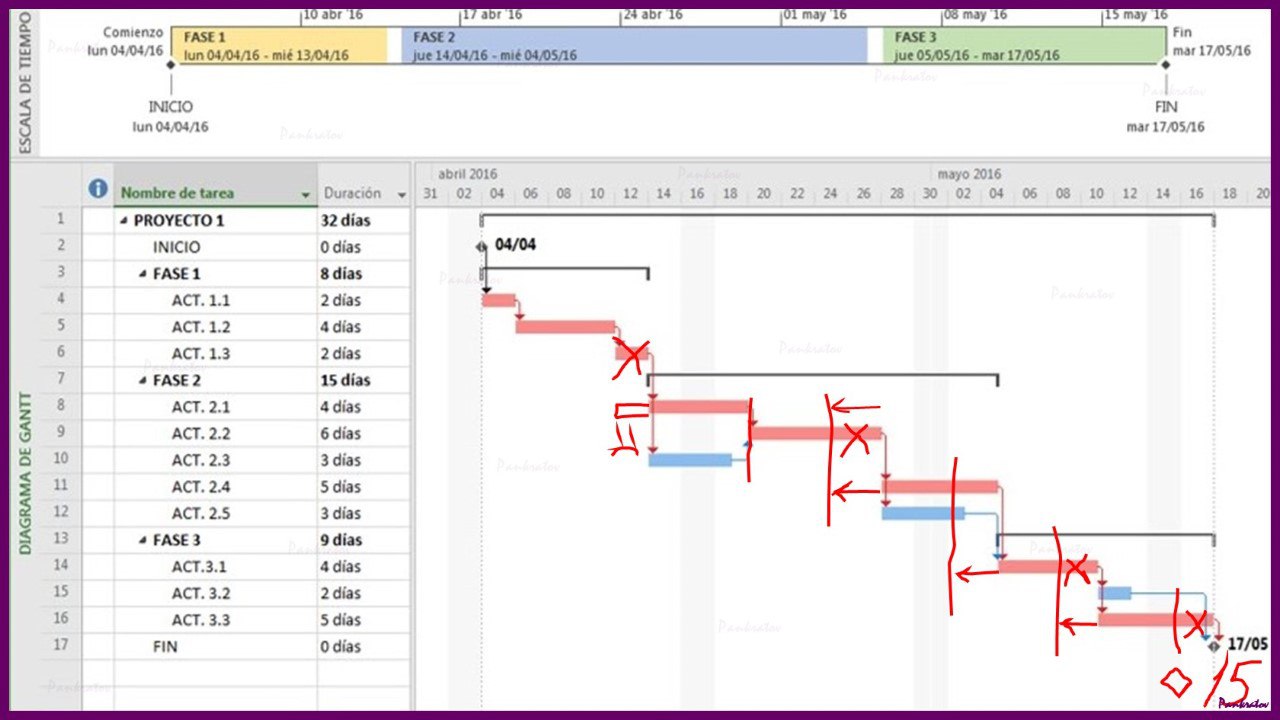This screenshot has height=720, width=1280.
Task: Click the 32 días duration cell
Action: coord(364,220)
